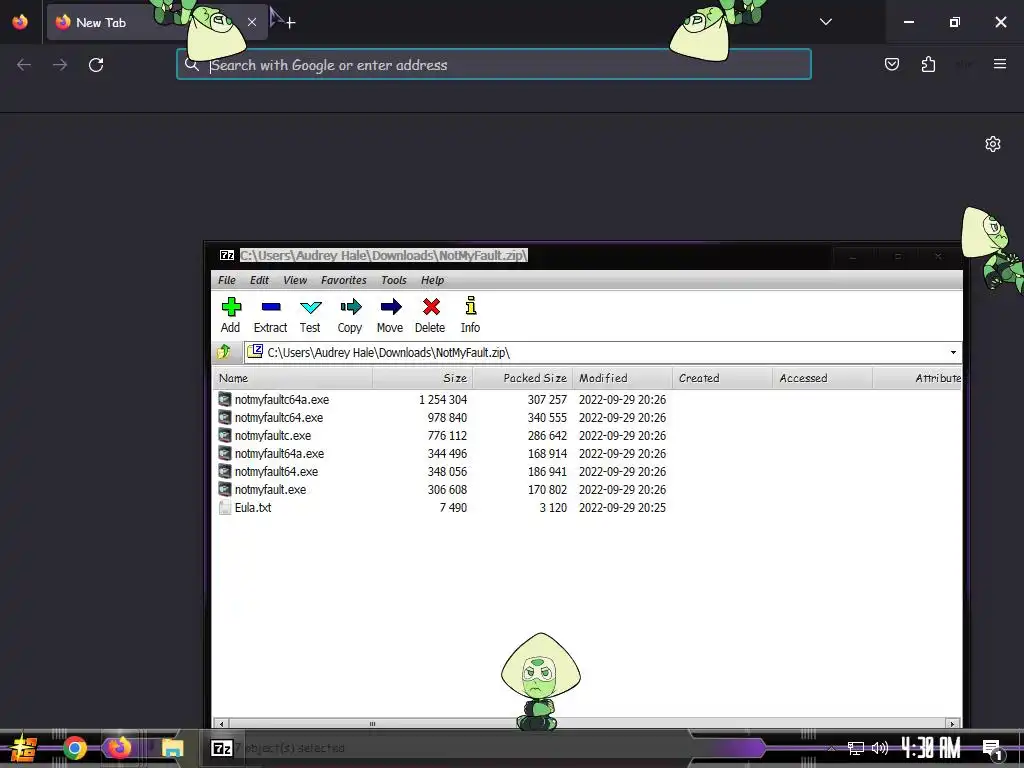Viewport: 1024px width, 768px height.
Task: Open the Help menu in 7-Zip
Action: click(432, 280)
